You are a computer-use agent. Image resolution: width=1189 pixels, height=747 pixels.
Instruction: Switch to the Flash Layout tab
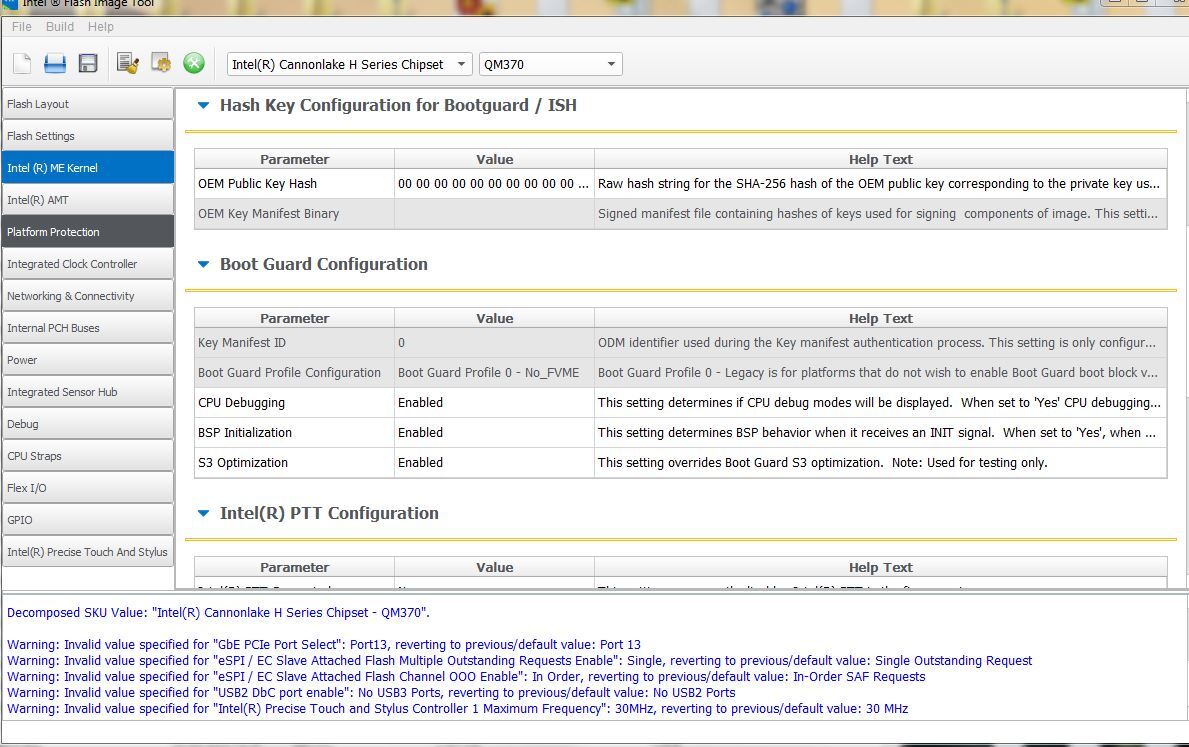[x=88, y=104]
